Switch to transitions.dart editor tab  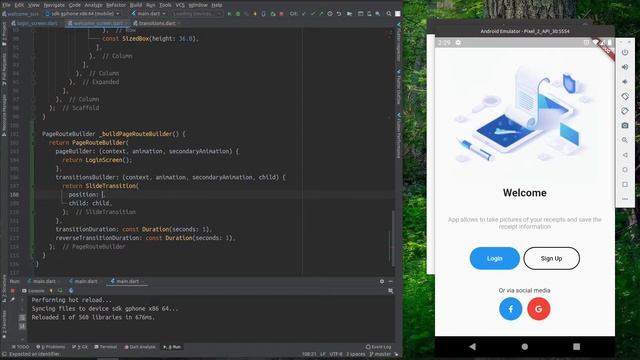click(156, 23)
